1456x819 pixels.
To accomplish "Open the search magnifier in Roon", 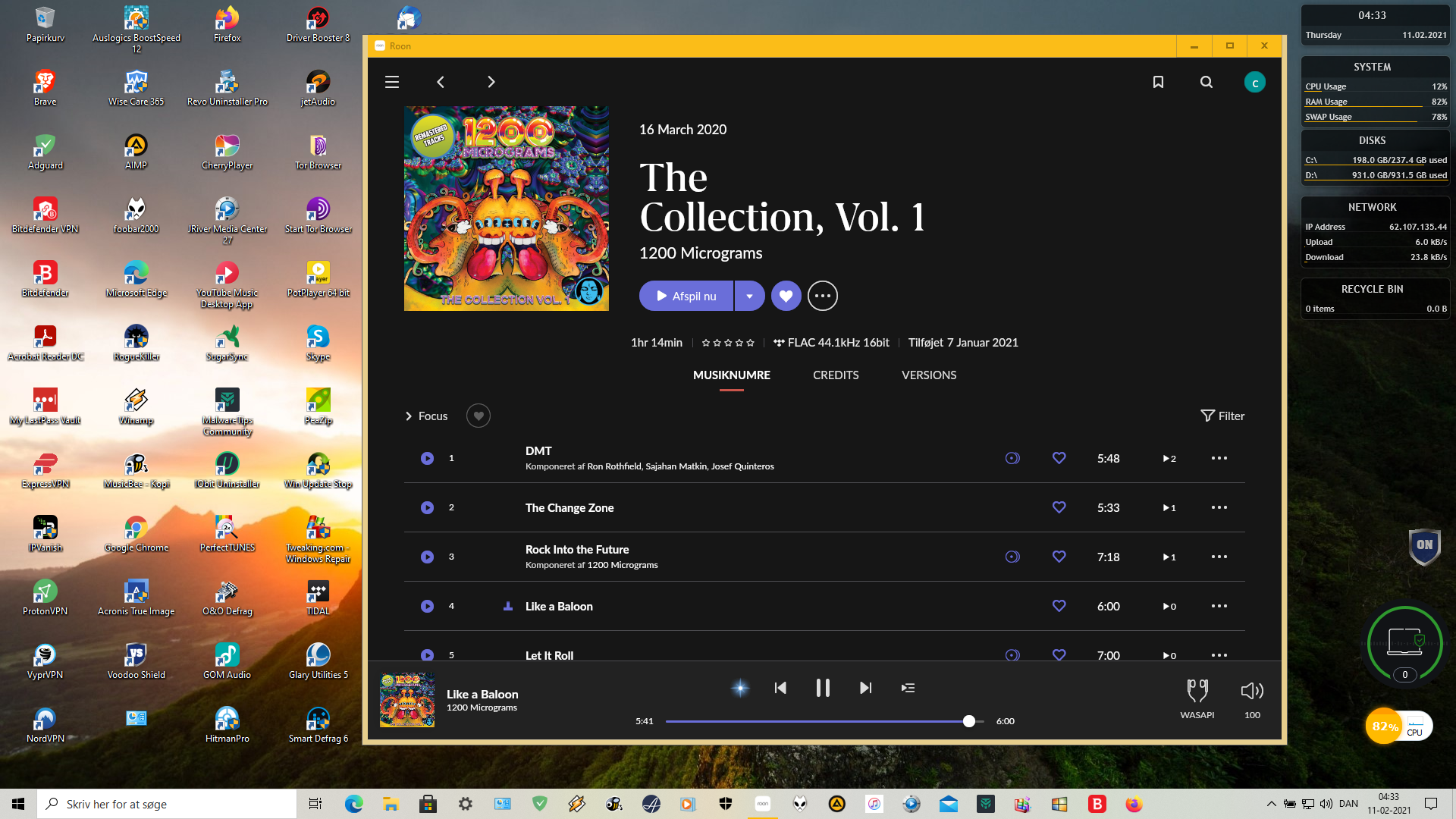I will 1206,82.
